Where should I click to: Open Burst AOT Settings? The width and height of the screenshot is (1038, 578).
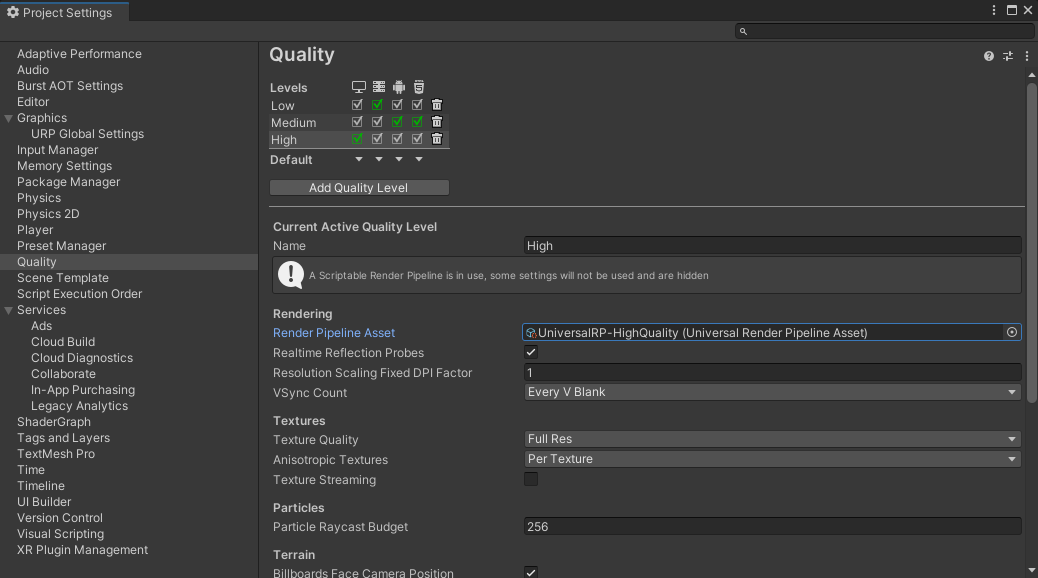click(70, 85)
